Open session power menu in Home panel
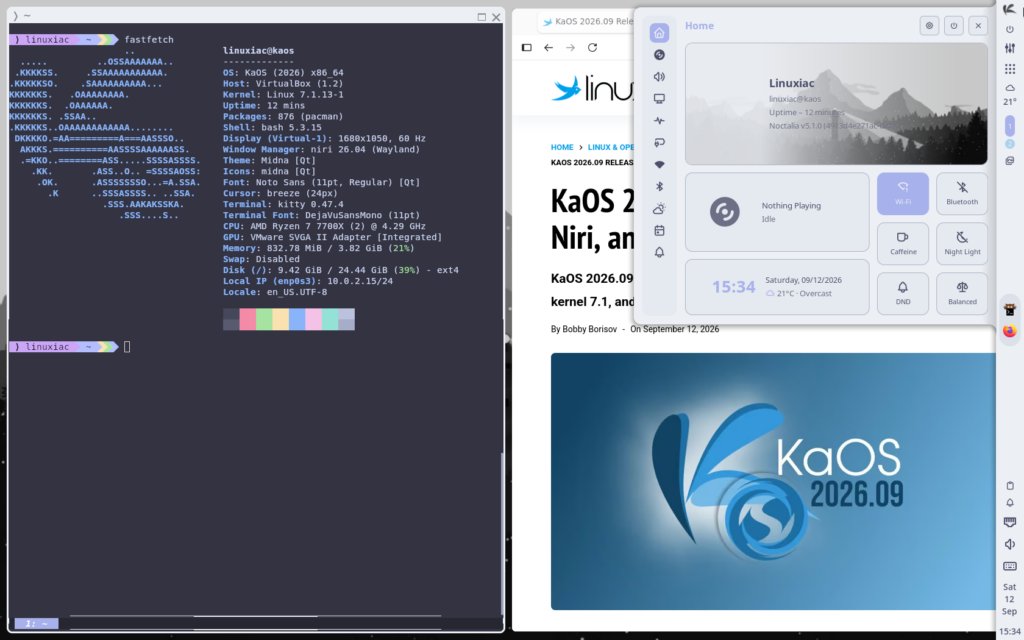 (x=953, y=25)
